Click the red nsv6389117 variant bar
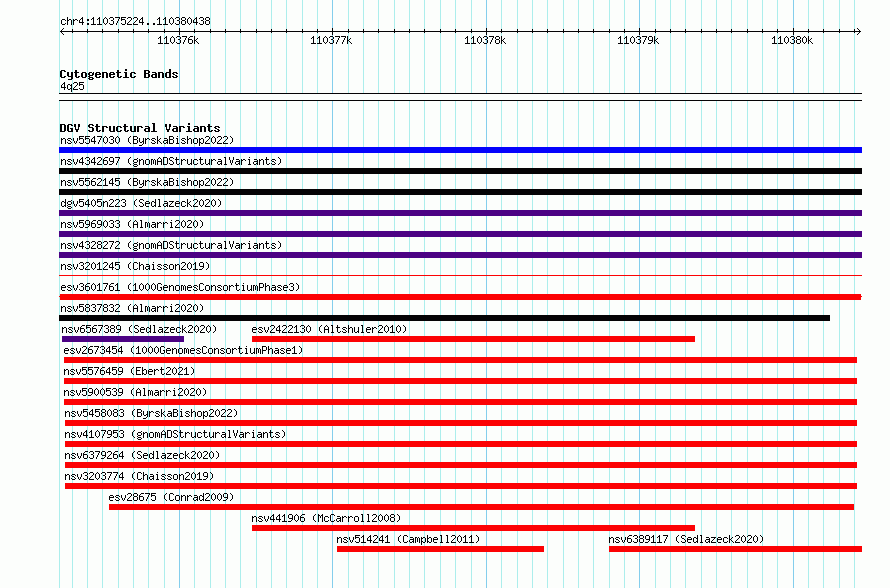The image size is (890, 588). (736, 549)
